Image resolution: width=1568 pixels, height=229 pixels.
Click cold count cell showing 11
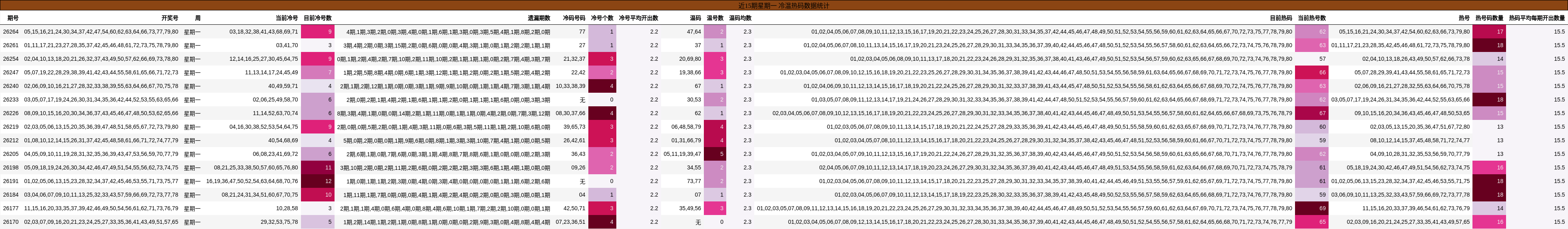[318, 167]
